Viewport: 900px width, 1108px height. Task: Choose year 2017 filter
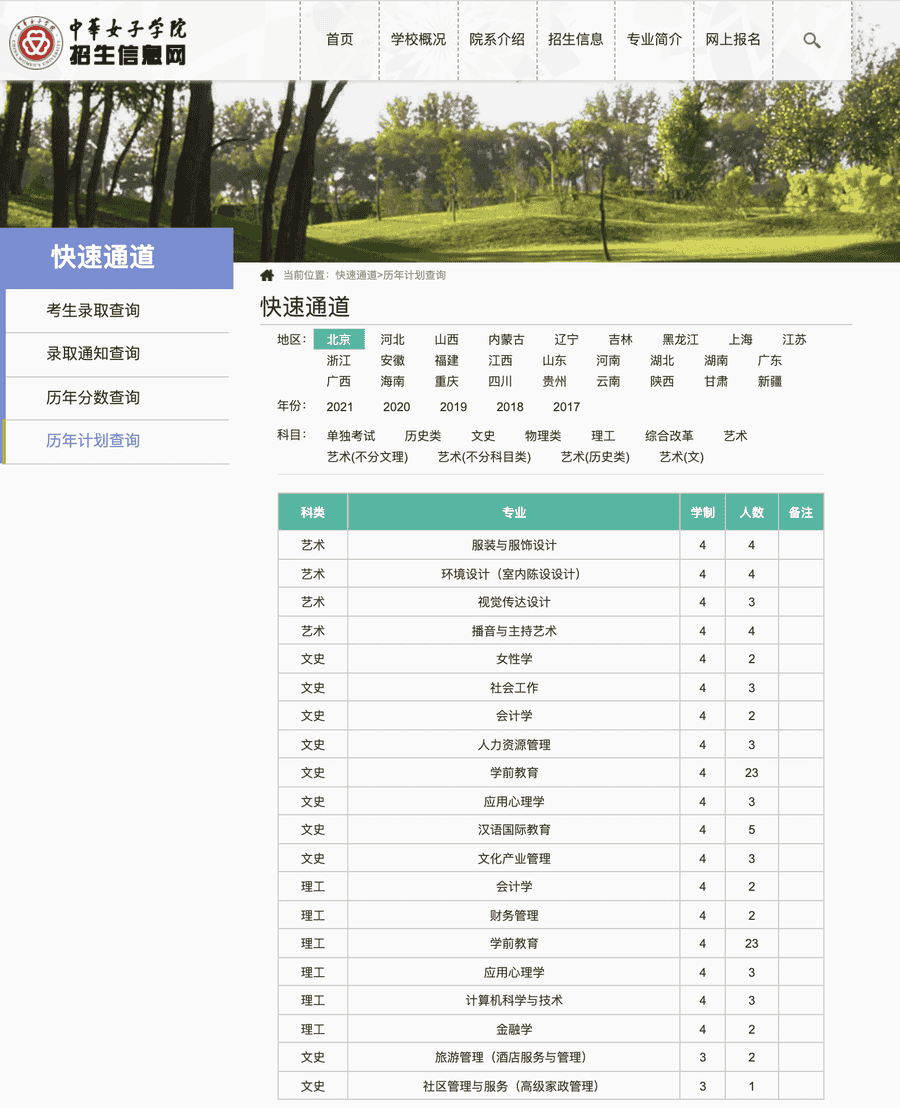coord(566,407)
